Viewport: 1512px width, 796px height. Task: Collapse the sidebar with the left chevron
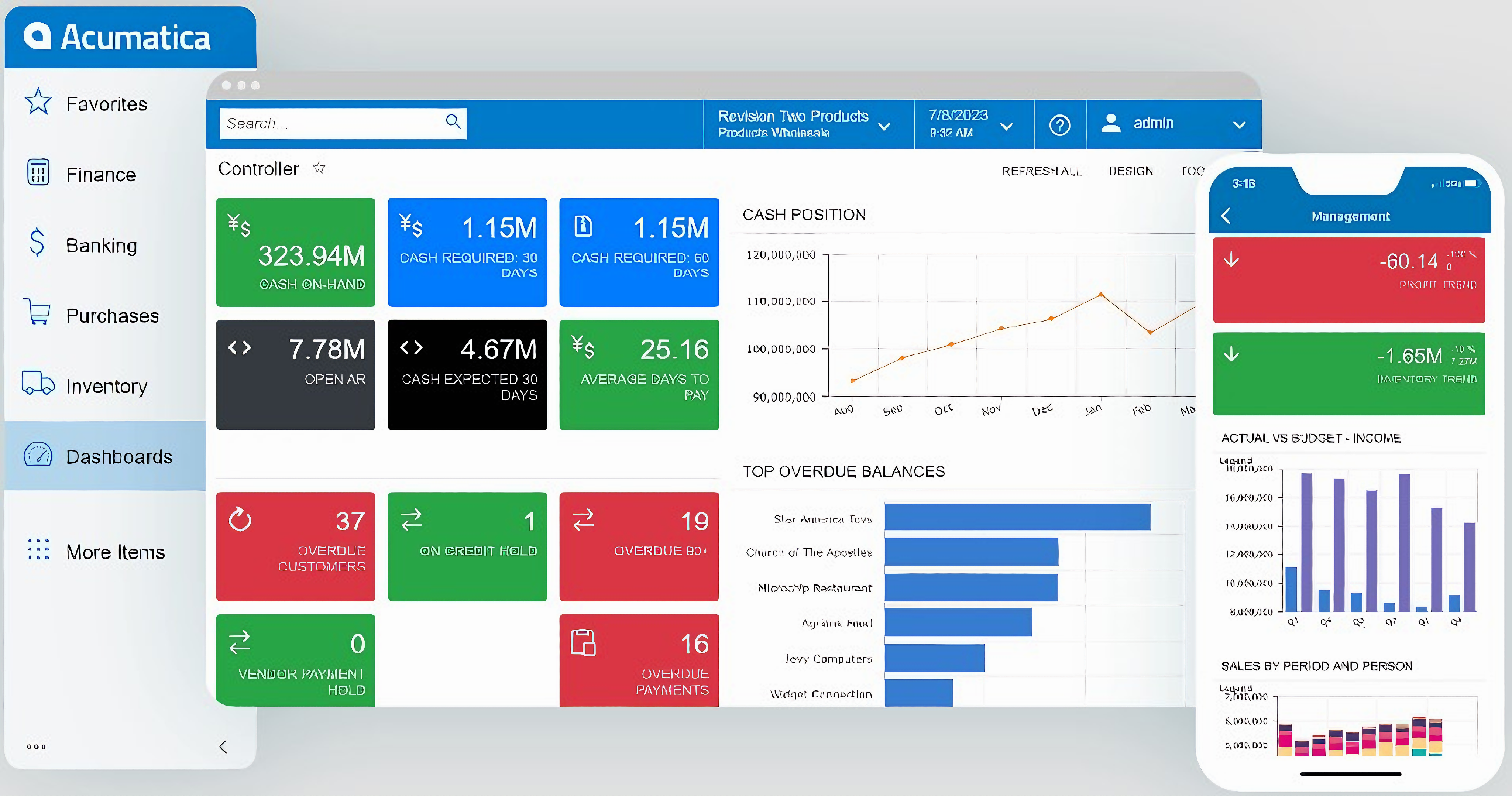223,746
